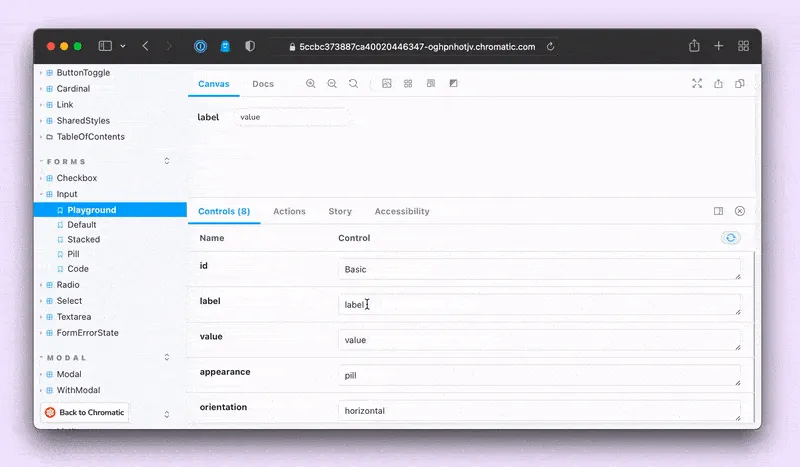Copy canvas link icon
800x467 pixels.
click(740, 84)
